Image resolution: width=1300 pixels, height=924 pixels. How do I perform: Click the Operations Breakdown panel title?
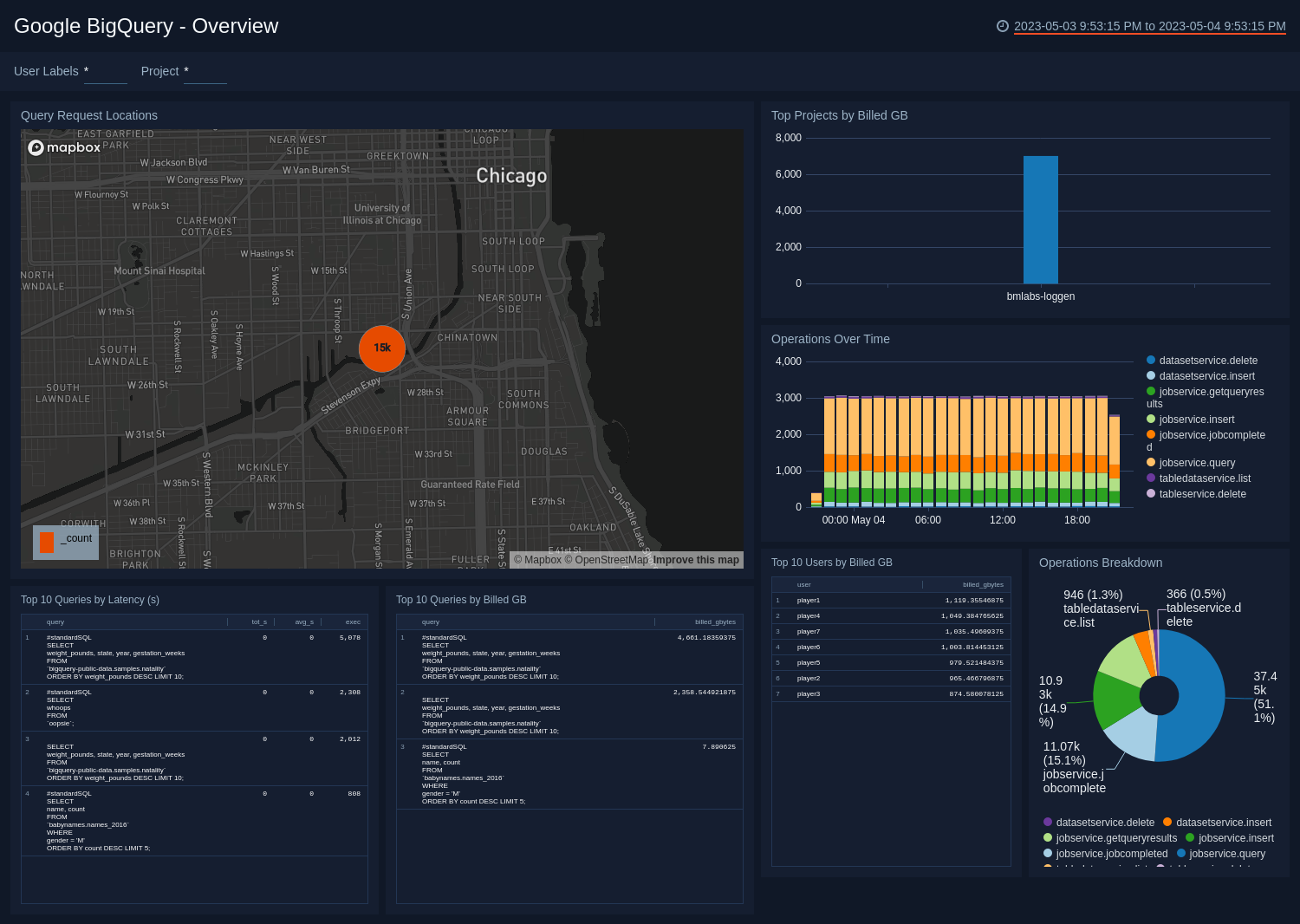1101,563
